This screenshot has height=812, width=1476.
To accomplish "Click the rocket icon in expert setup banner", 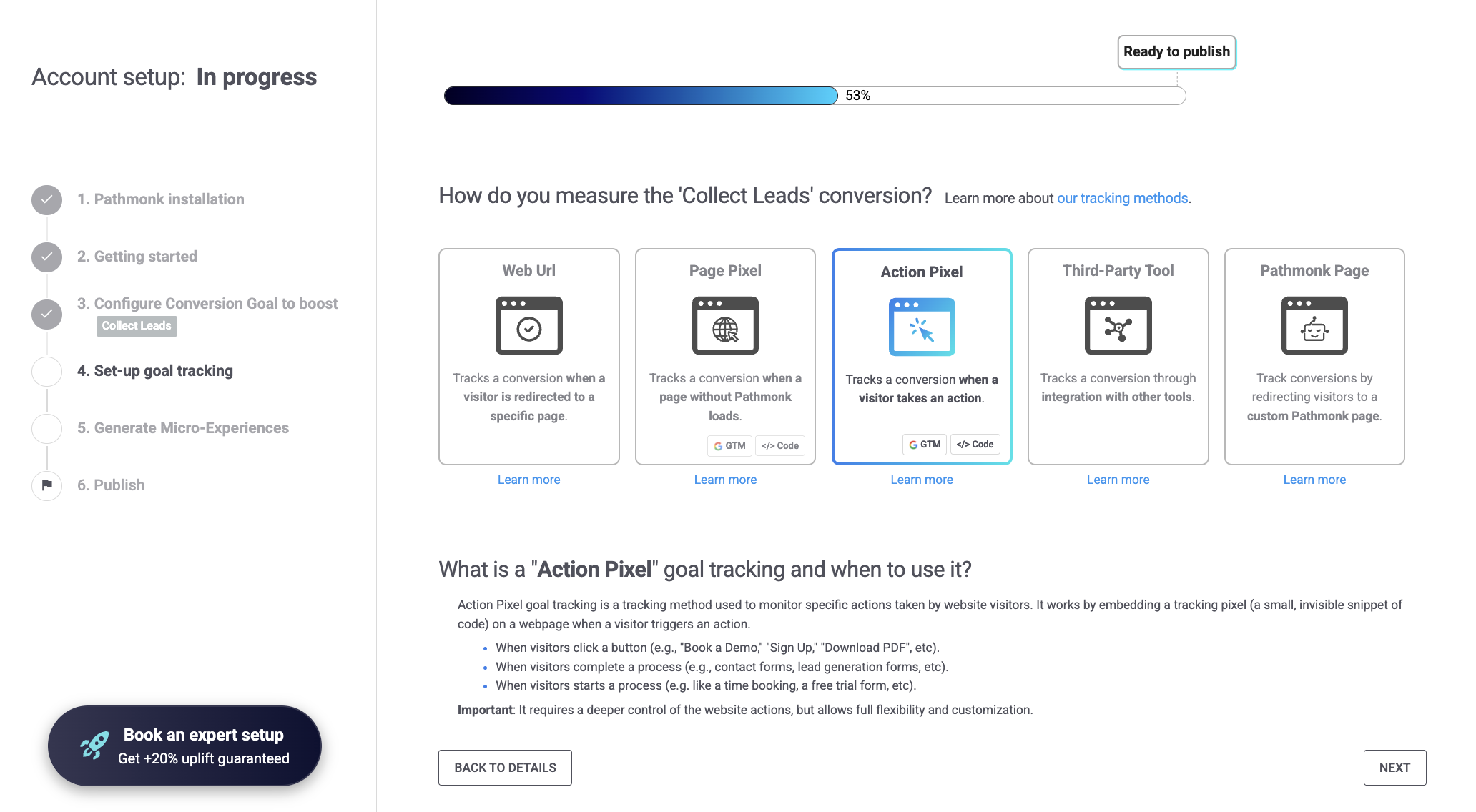I will click(x=94, y=746).
